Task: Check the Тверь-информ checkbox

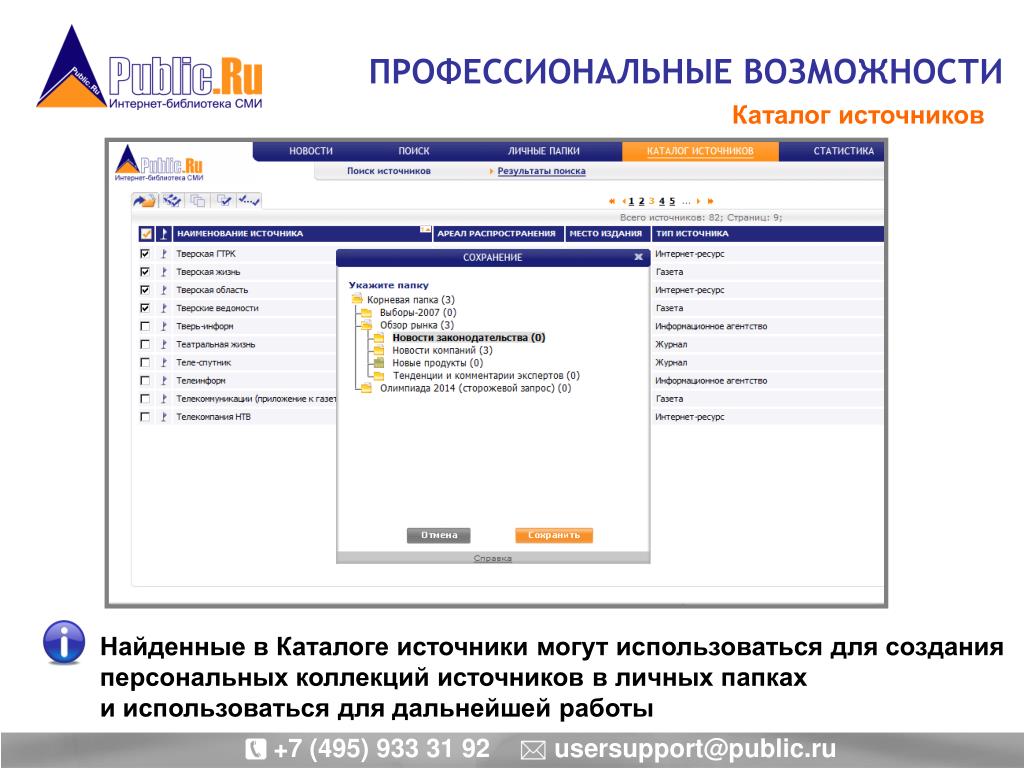Action: (145, 326)
